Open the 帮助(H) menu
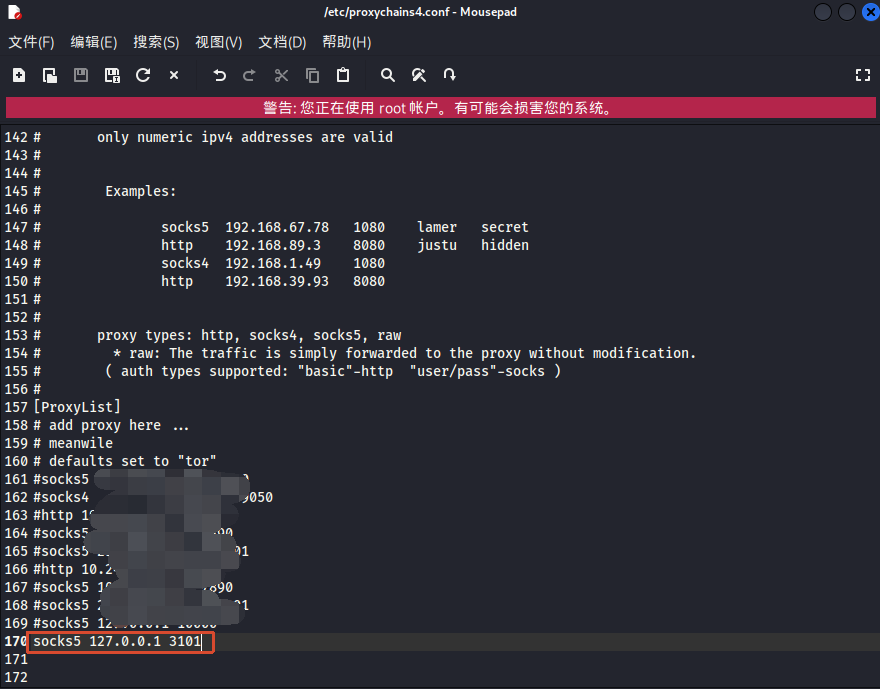880x689 pixels. pos(346,42)
